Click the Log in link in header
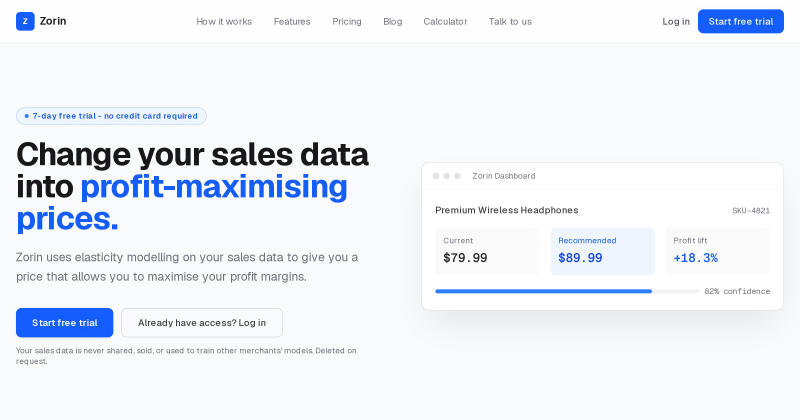 point(676,21)
